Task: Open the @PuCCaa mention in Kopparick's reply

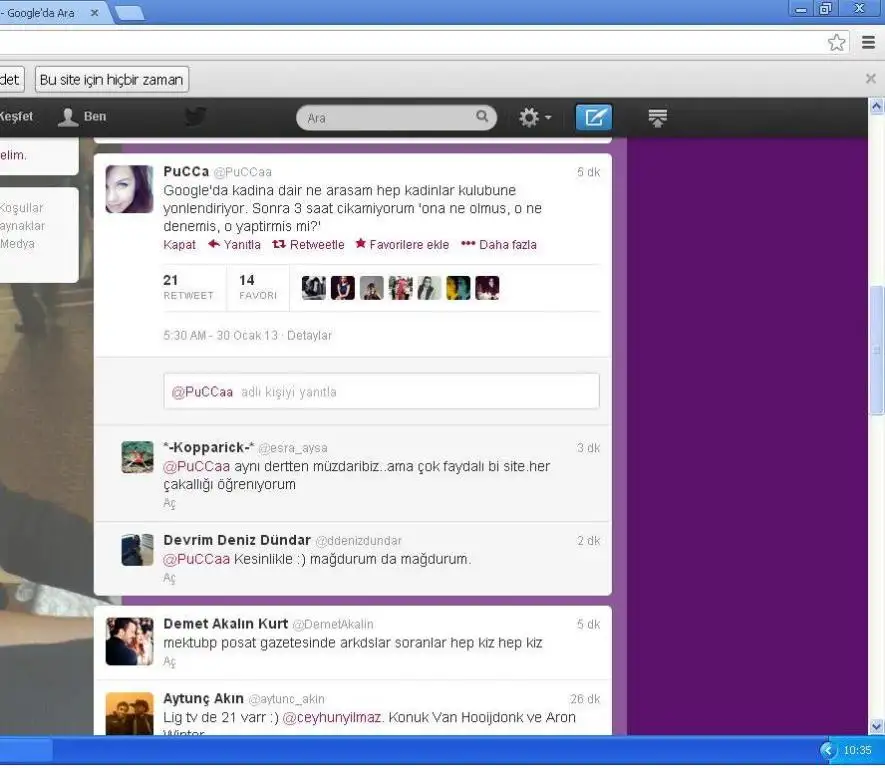Action: [x=196, y=467]
